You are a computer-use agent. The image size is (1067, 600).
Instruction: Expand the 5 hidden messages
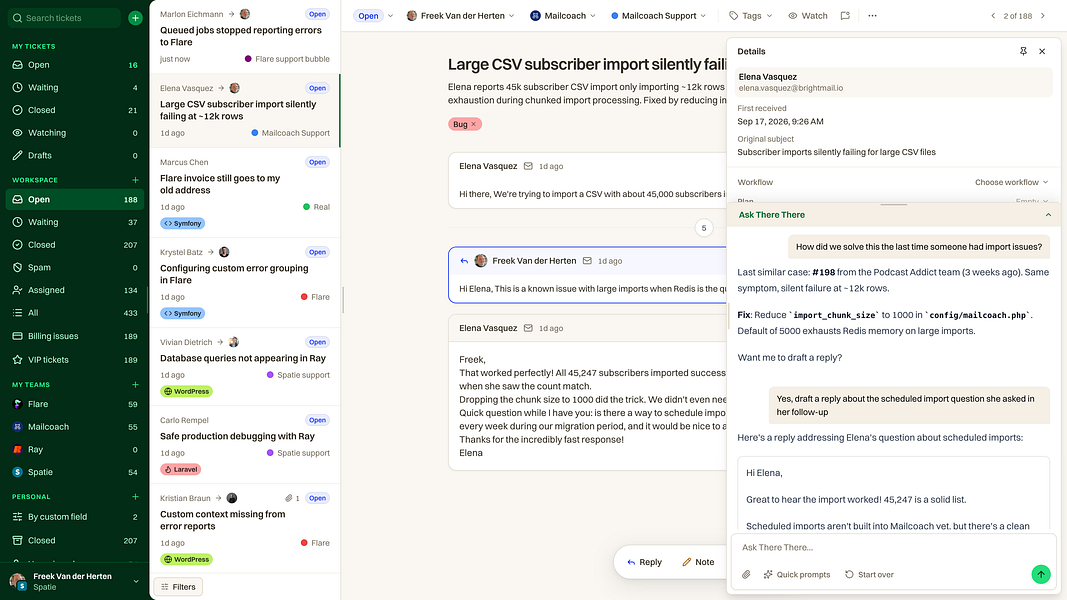click(704, 228)
